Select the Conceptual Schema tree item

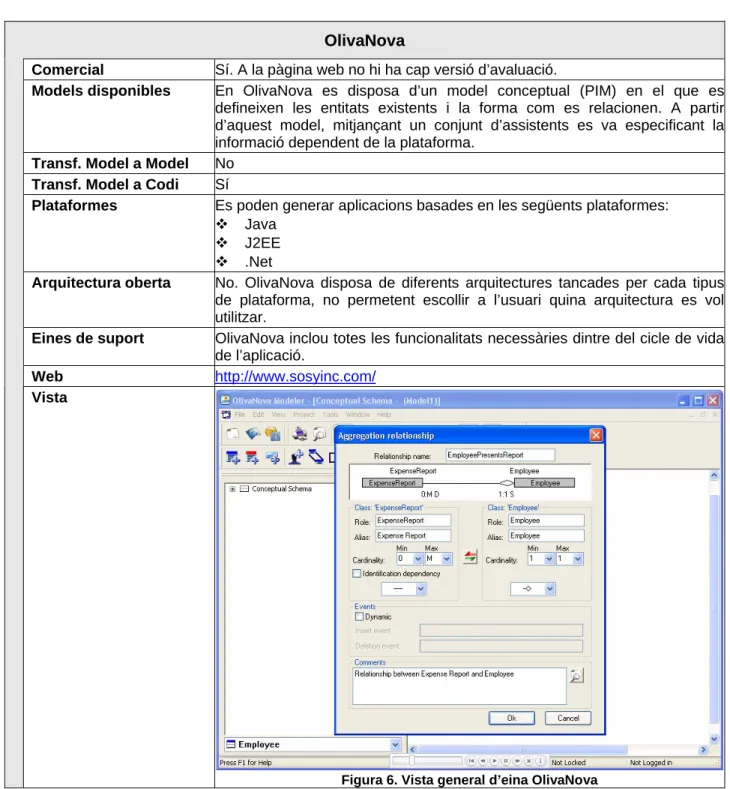click(281, 489)
